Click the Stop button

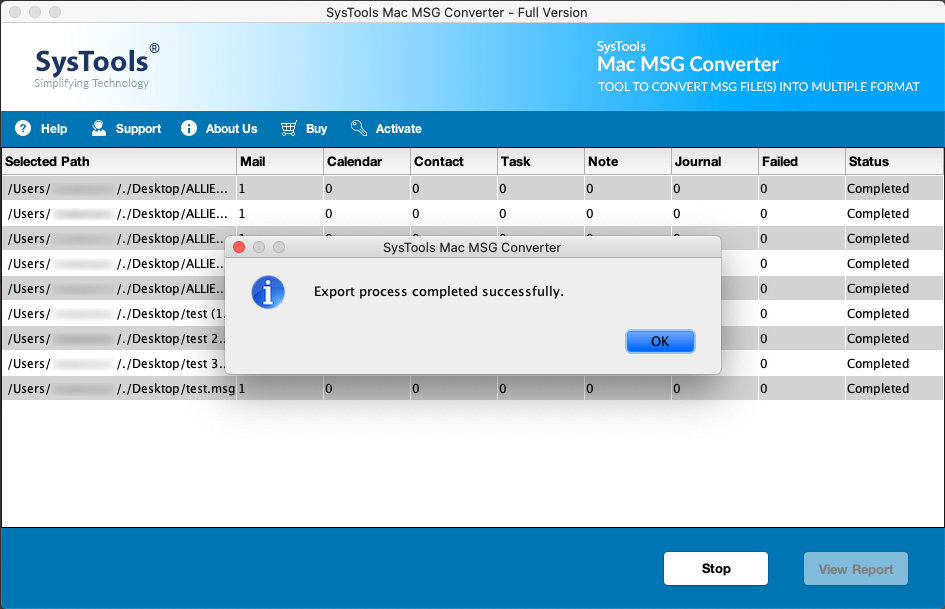pyautogui.click(x=716, y=569)
